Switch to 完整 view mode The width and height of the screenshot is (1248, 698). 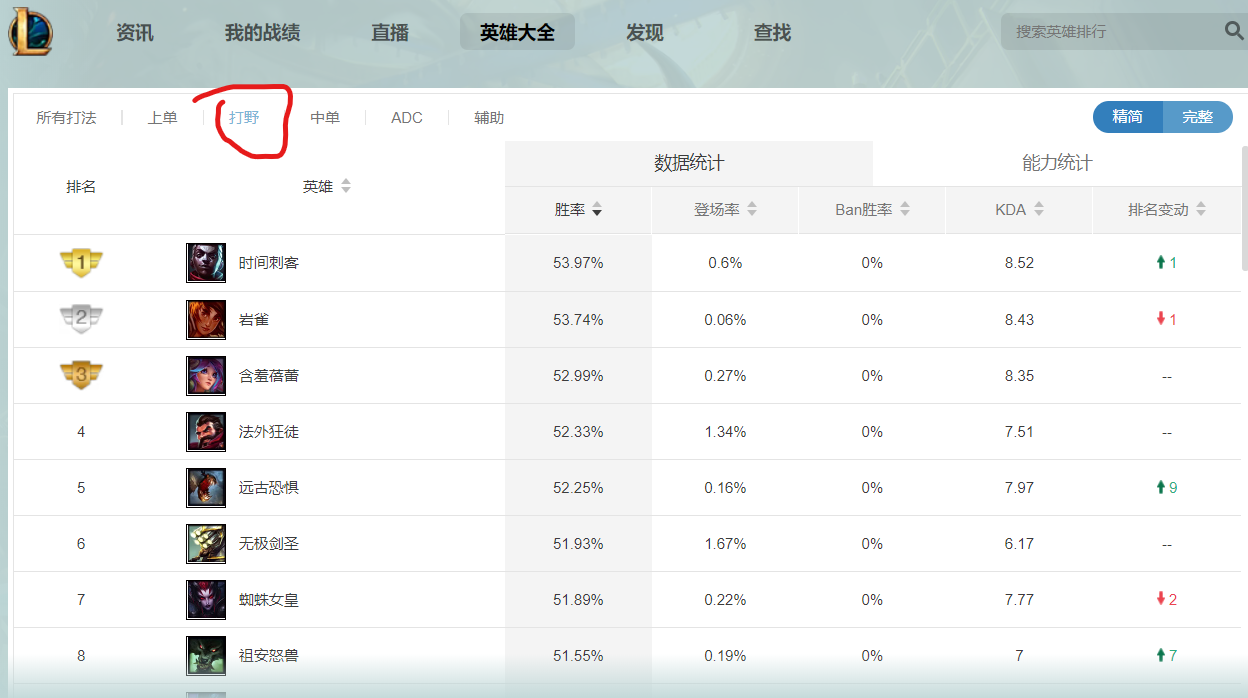(x=1198, y=117)
